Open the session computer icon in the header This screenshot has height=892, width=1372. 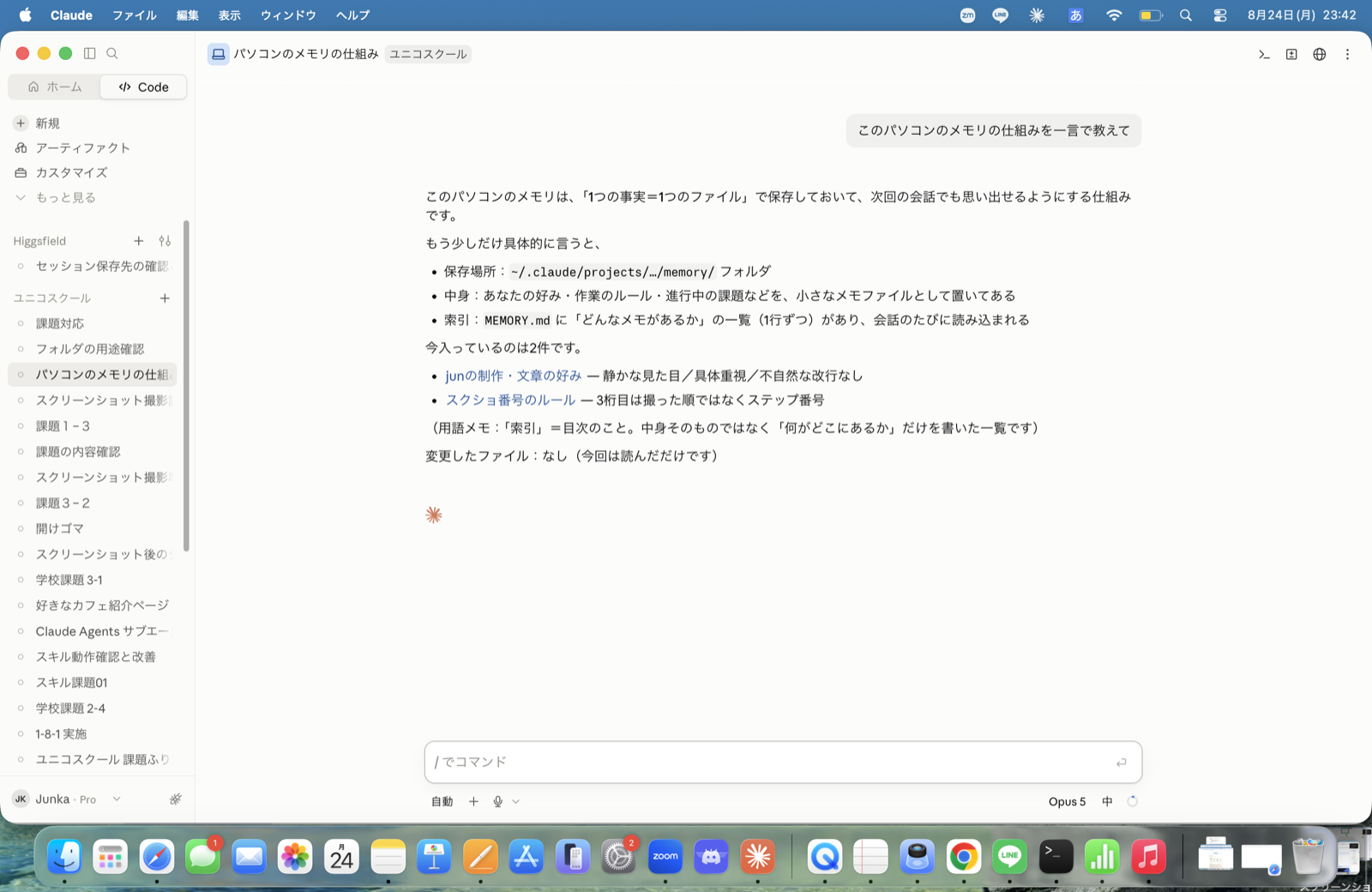(x=219, y=54)
